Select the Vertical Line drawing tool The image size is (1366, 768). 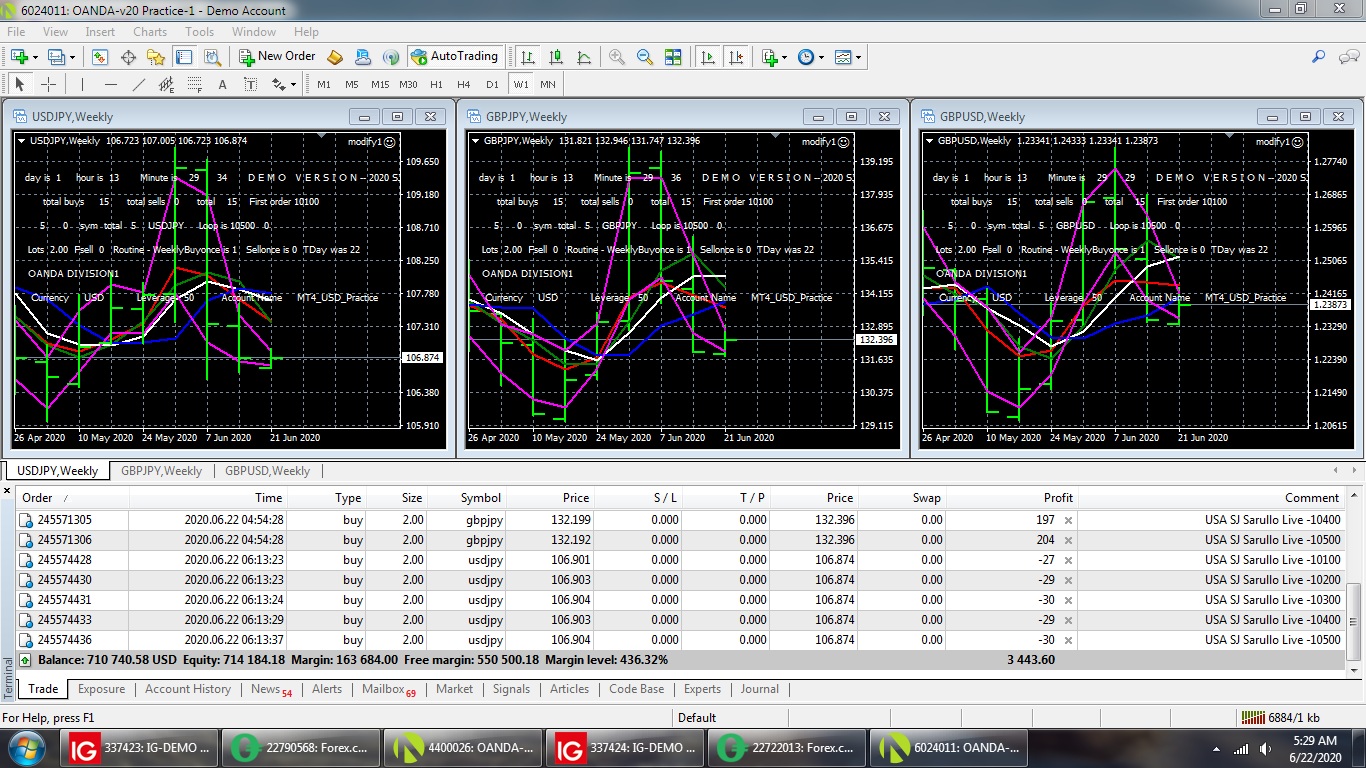point(83,85)
